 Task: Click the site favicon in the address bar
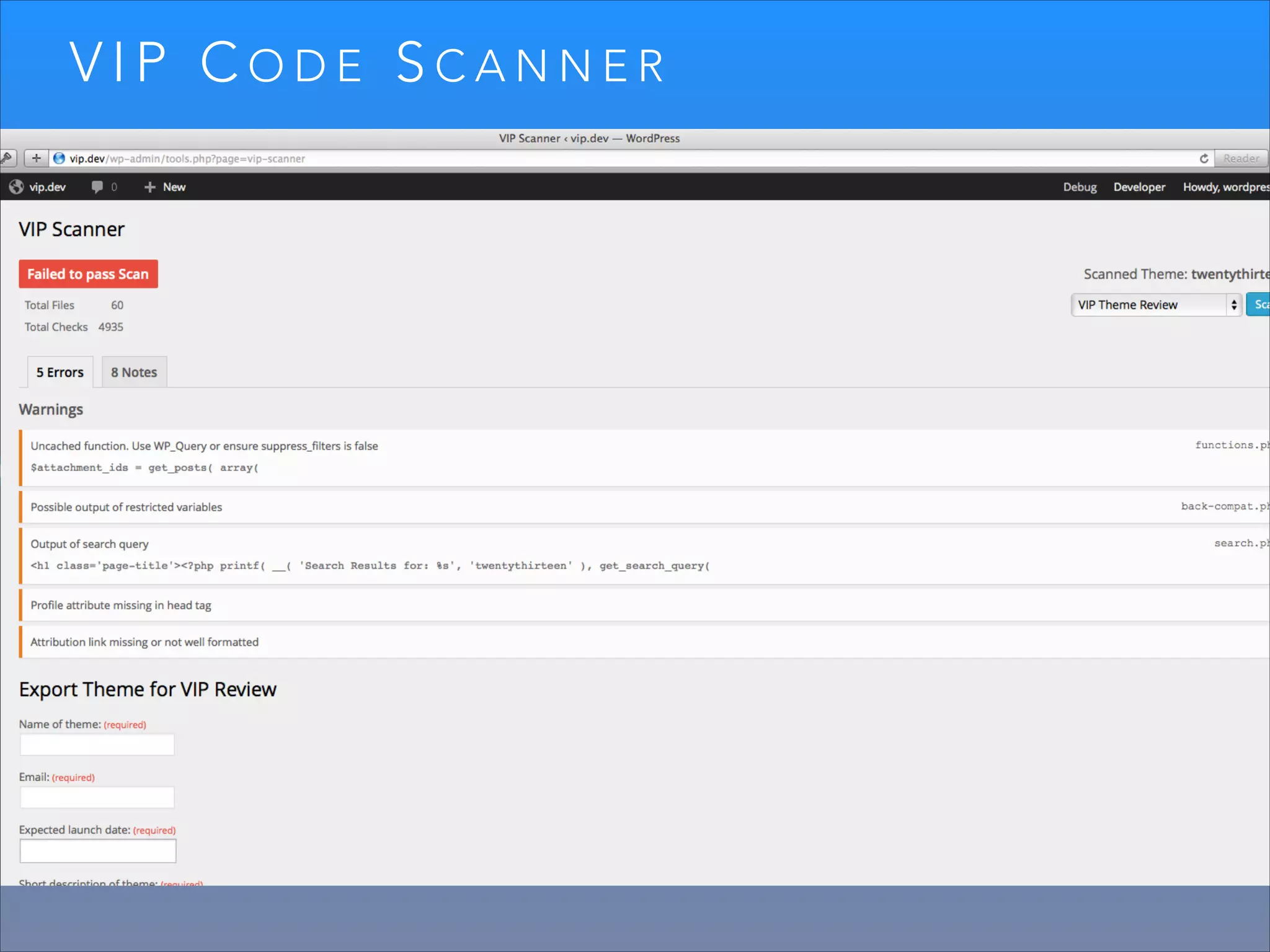pyautogui.click(x=59, y=159)
